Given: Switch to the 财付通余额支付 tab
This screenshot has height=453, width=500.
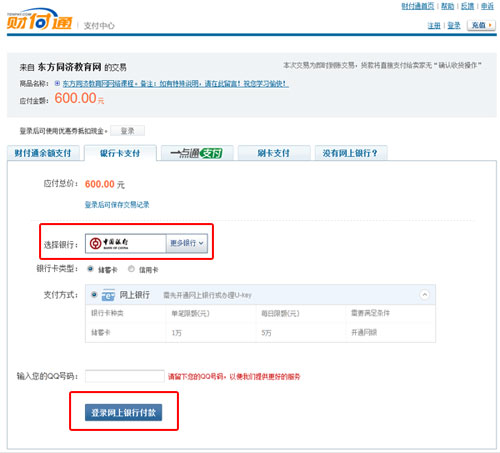Looking at the screenshot, I should click(x=43, y=153).
